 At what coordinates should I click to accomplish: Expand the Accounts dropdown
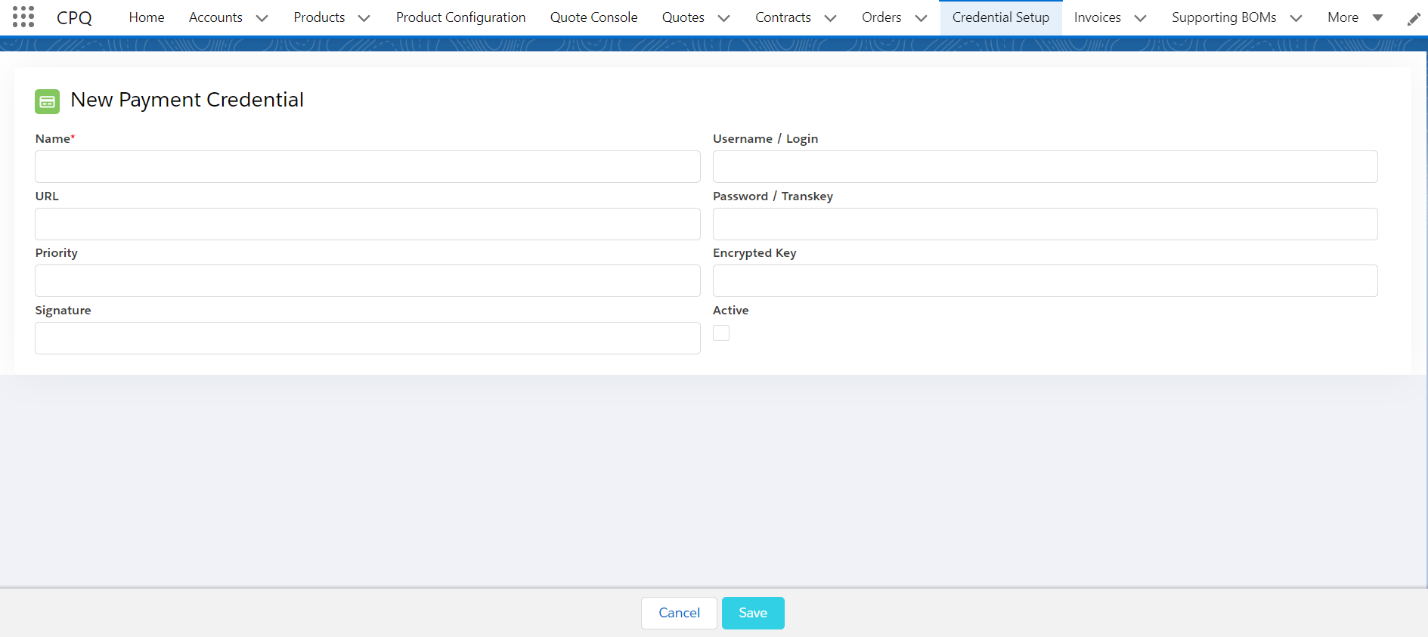pos(261,17)
